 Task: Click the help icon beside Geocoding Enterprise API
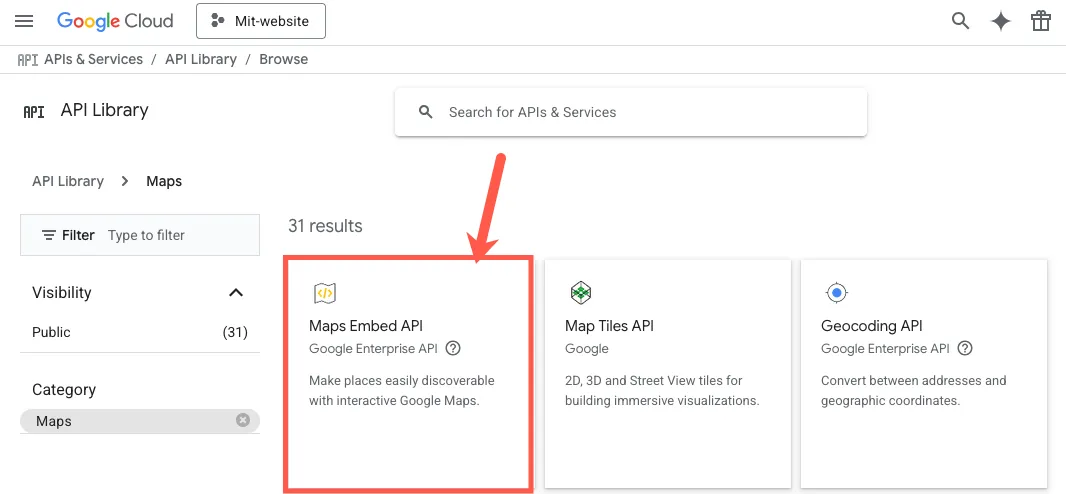click(x=965, y=349)
